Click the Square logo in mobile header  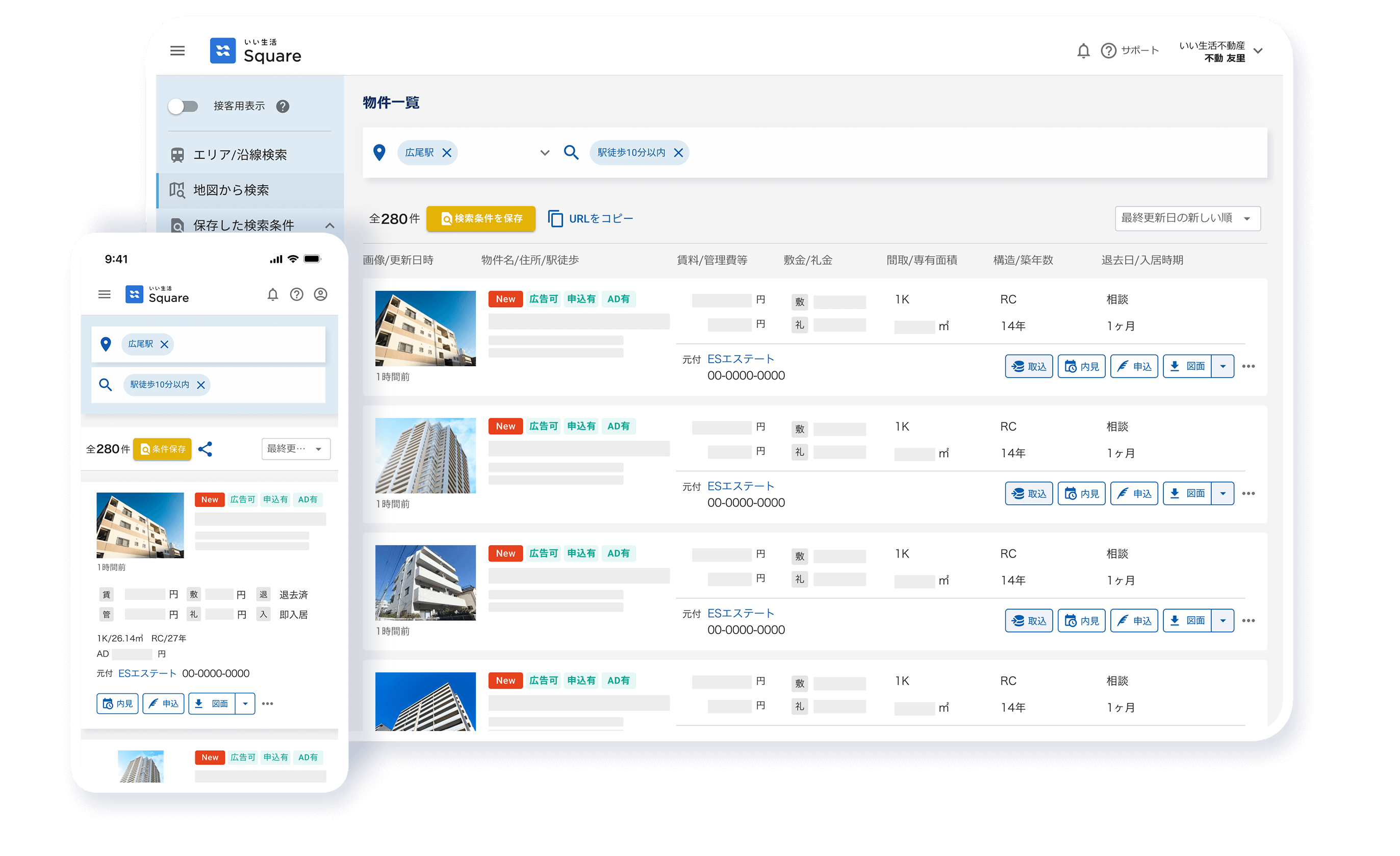pyautogui.click(x=157, y=294)
